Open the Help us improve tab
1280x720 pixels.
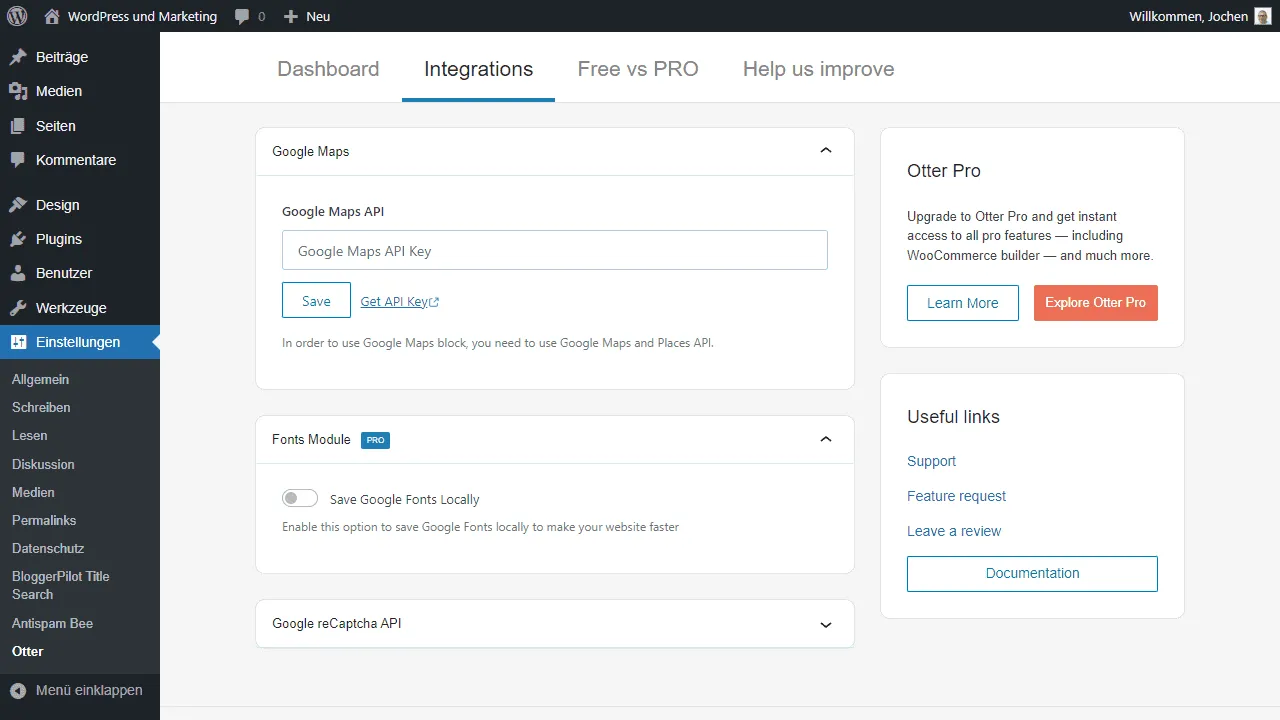point(818,69)
